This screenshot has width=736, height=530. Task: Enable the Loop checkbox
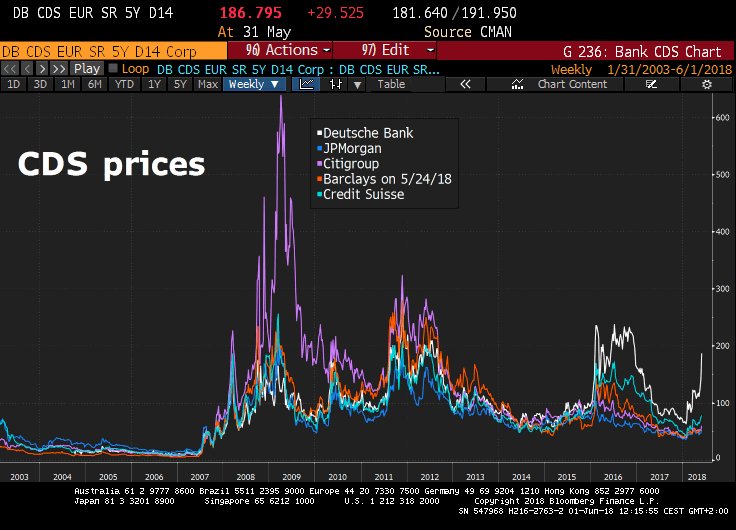coord(113,68)
